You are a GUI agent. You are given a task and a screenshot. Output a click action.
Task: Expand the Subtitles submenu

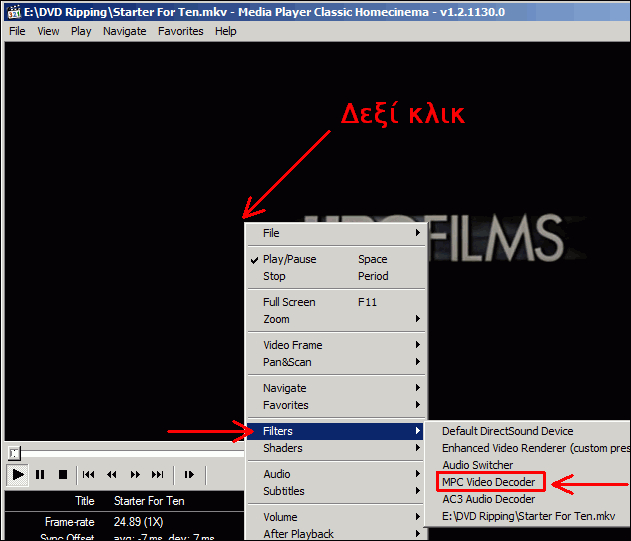coord(336,491)
